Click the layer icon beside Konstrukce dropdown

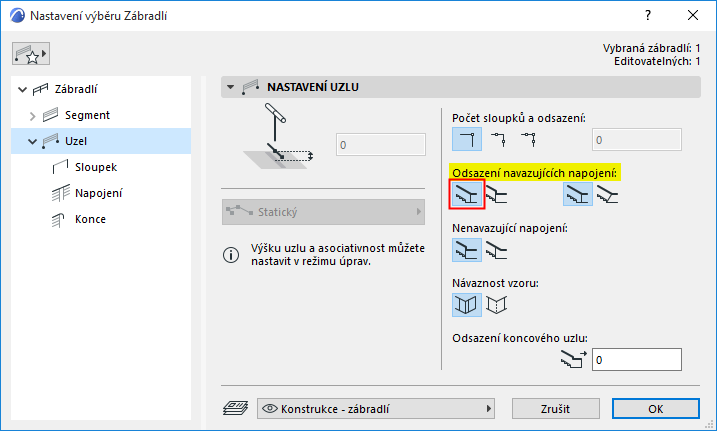click(234, 408)
